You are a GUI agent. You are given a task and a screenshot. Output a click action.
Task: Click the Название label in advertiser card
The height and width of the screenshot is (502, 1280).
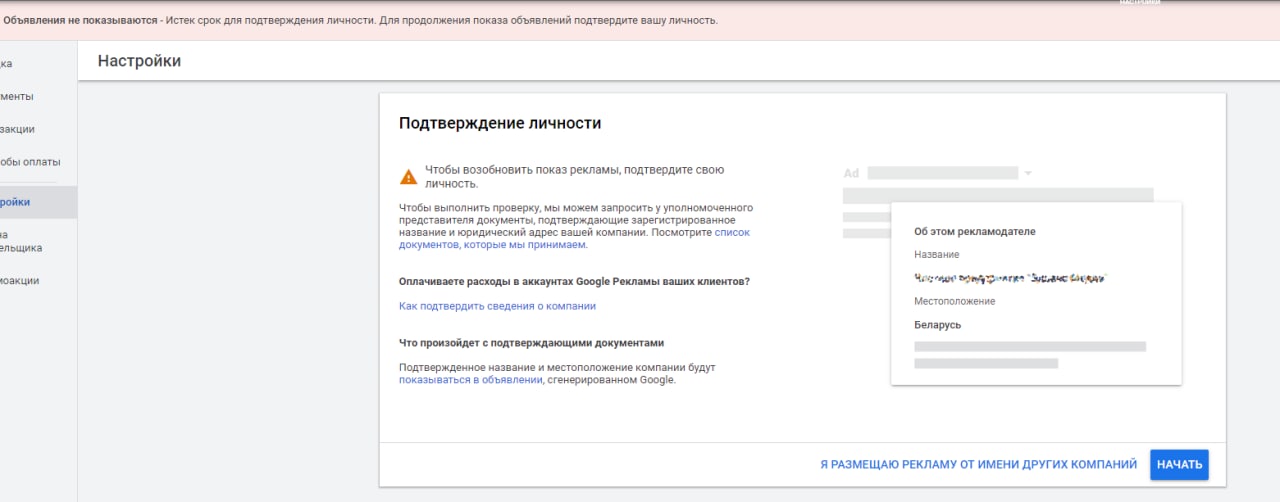click(936, 255)
